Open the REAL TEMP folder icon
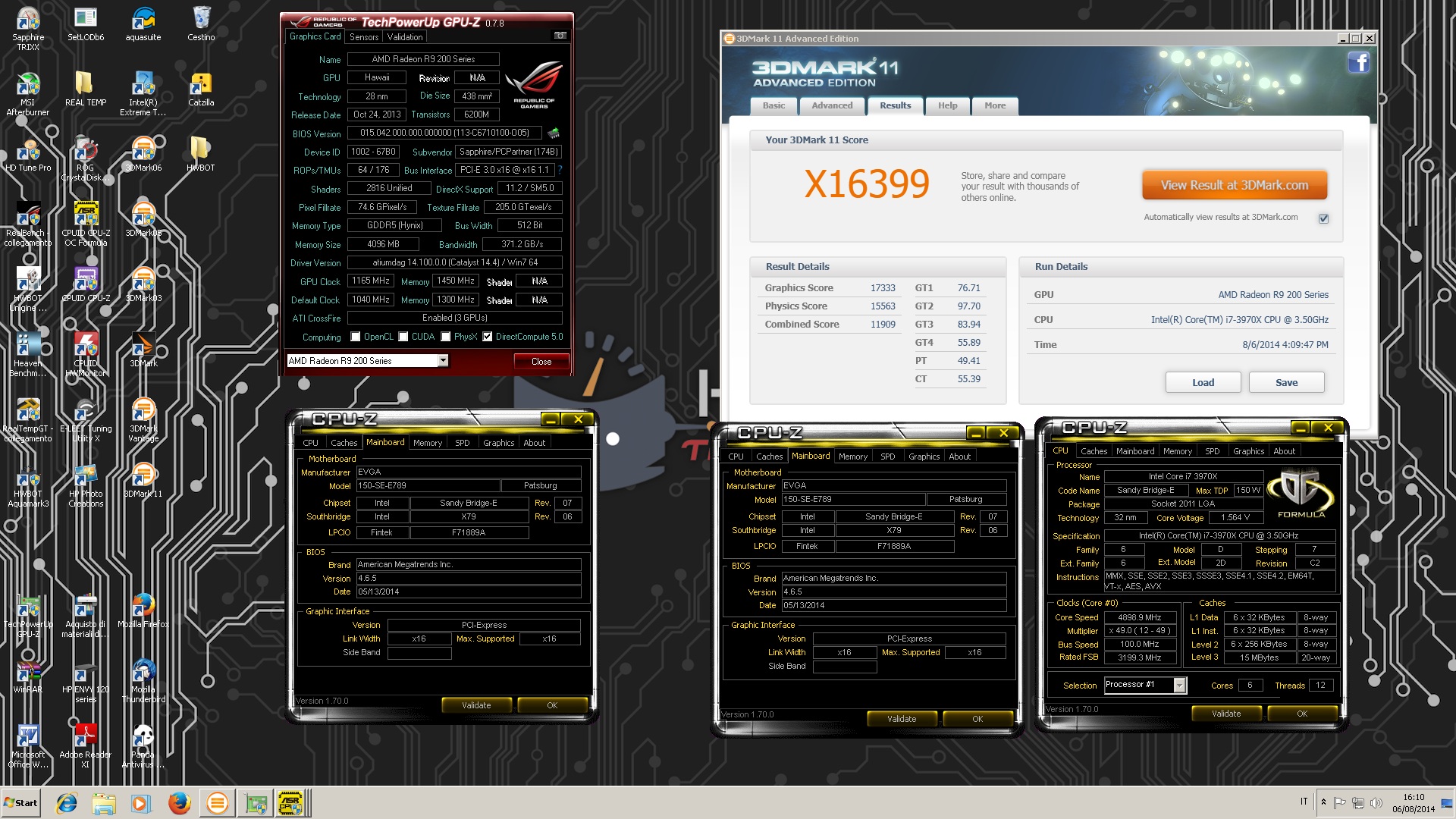The width and height of the screenshot is (1456, 819). coord(86,89)
